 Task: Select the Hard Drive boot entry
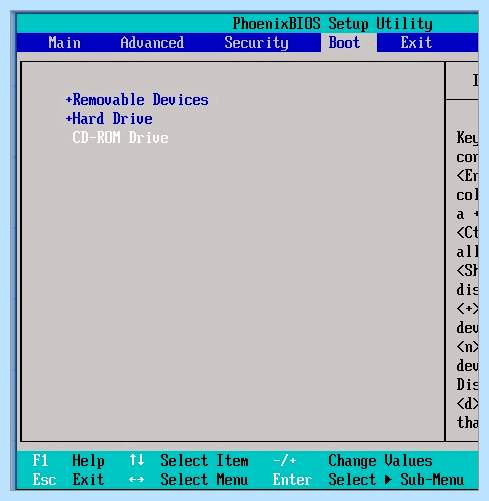[112, 119]
